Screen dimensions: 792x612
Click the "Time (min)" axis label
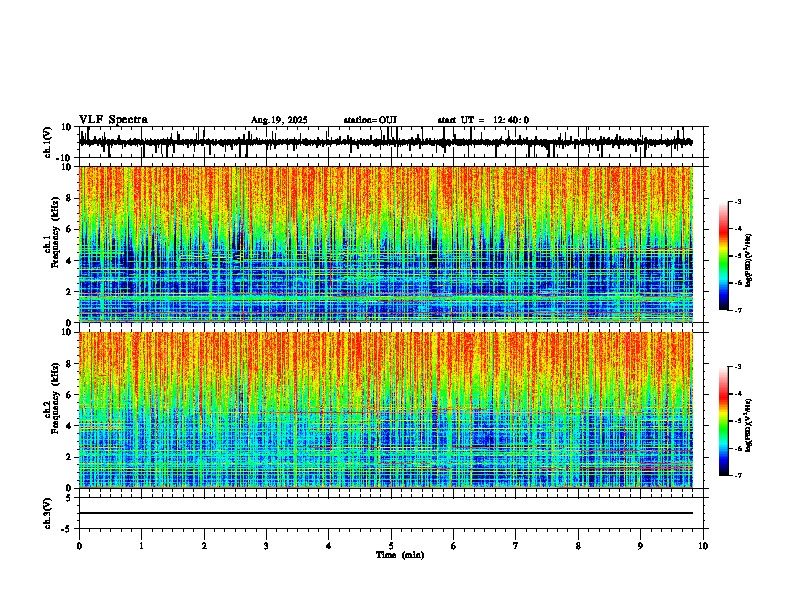(400, 555)
